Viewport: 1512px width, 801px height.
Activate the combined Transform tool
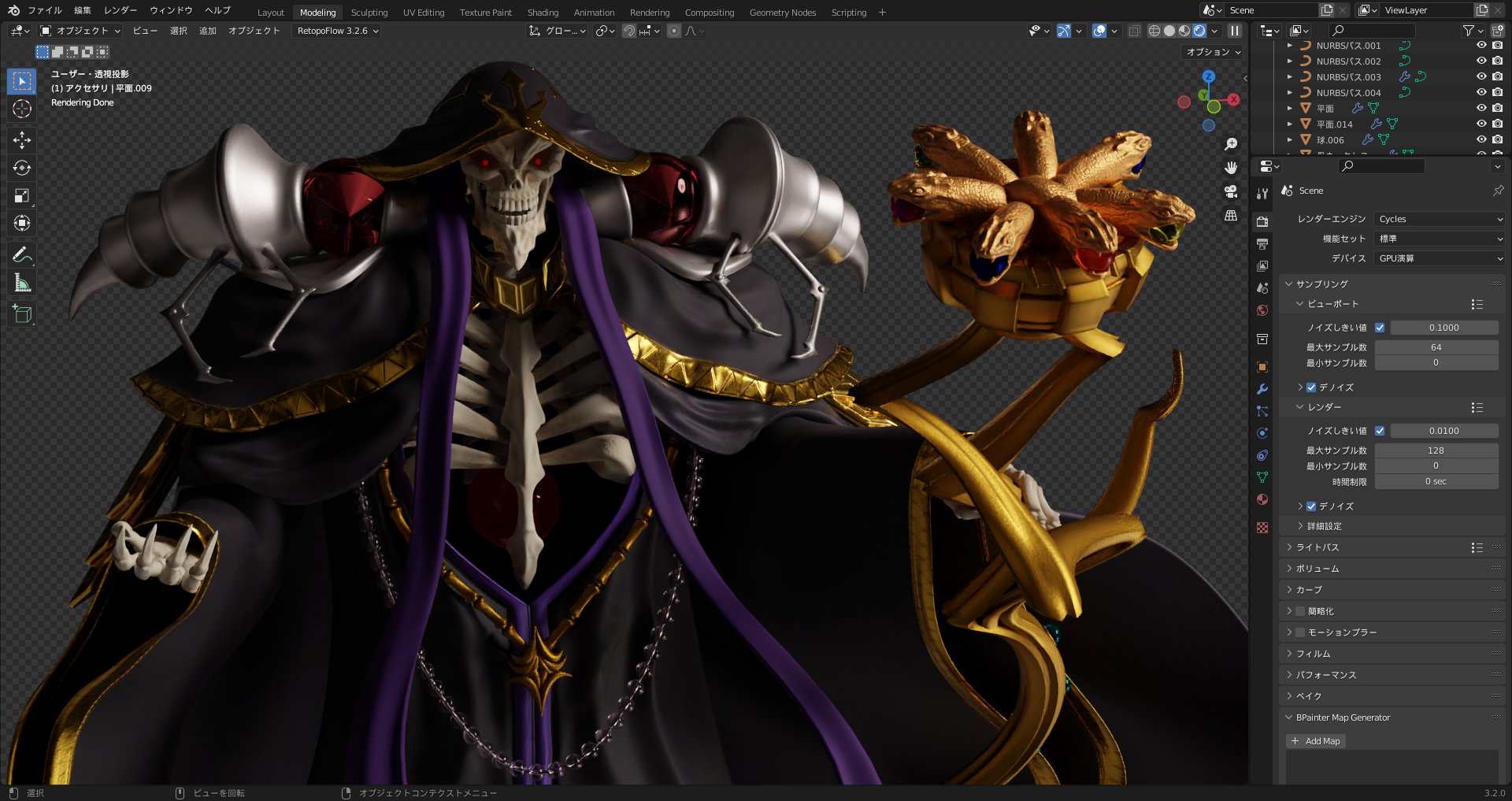coord(22,223)
